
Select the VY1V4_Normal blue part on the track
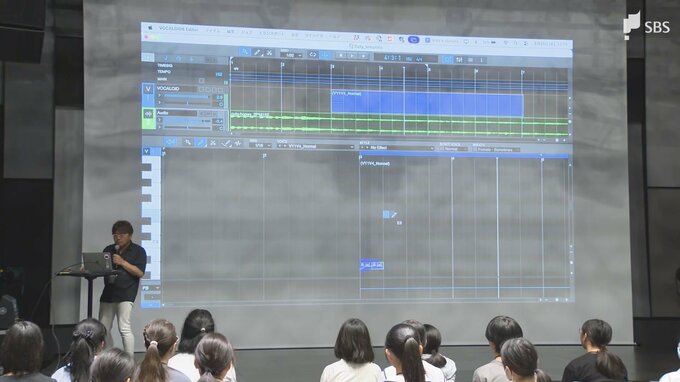[x=427, y=104]
